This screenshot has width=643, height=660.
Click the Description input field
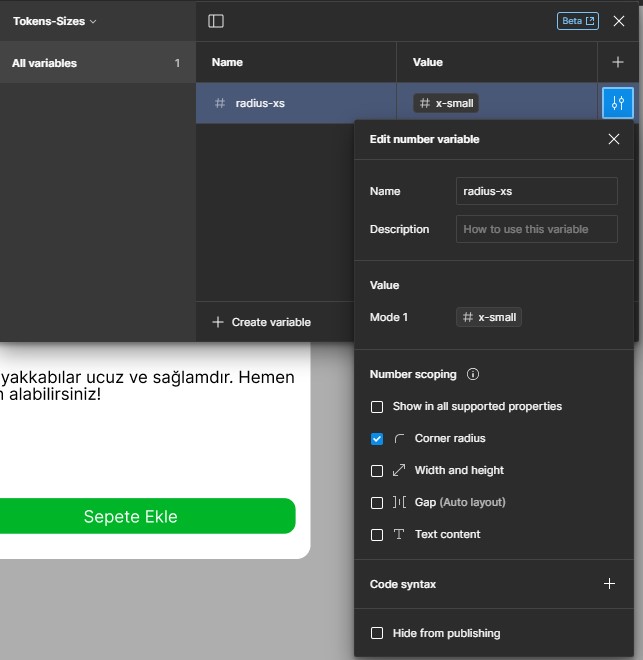[536, 229]
